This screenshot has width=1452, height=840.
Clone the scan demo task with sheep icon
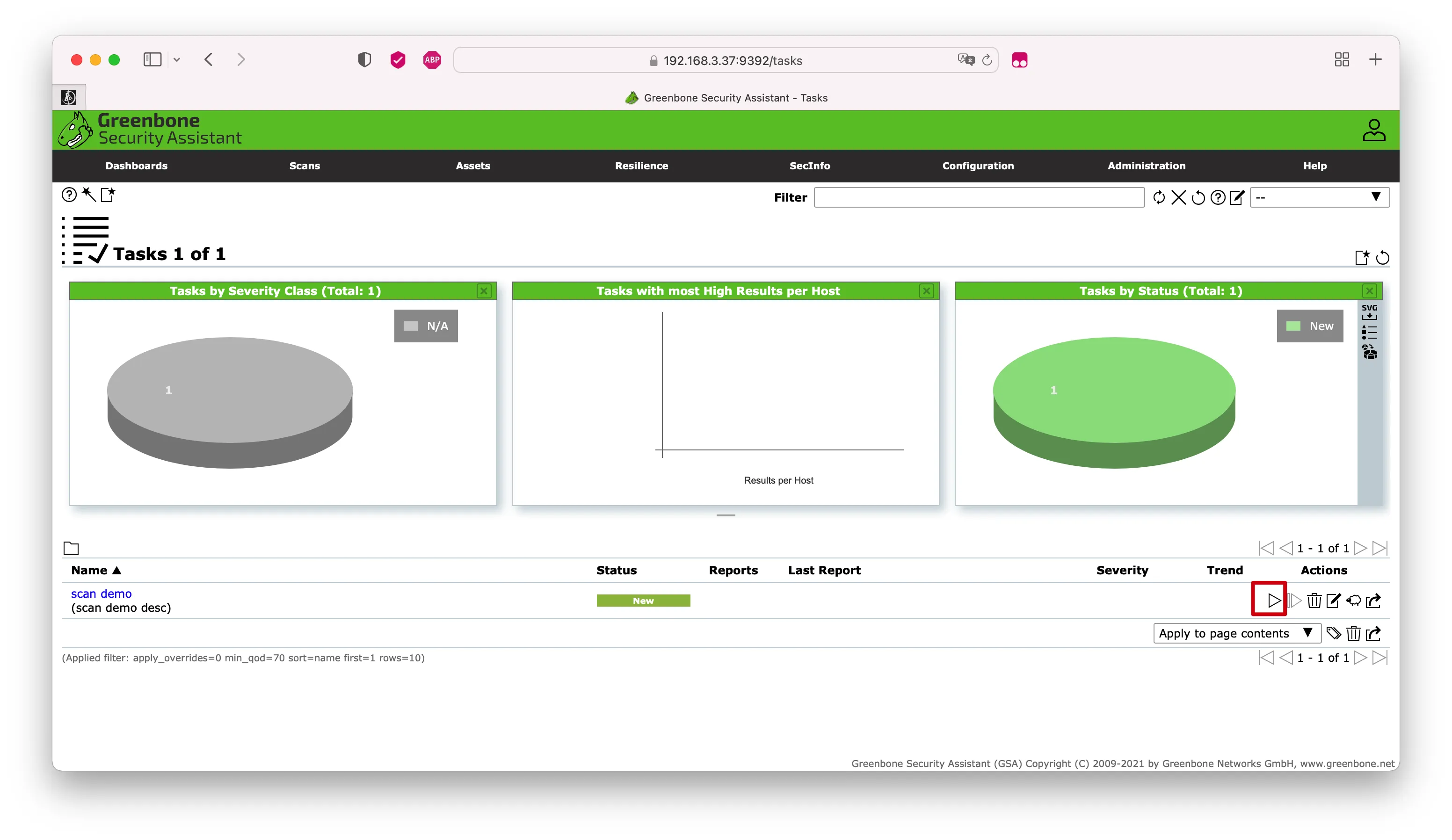1353,601
